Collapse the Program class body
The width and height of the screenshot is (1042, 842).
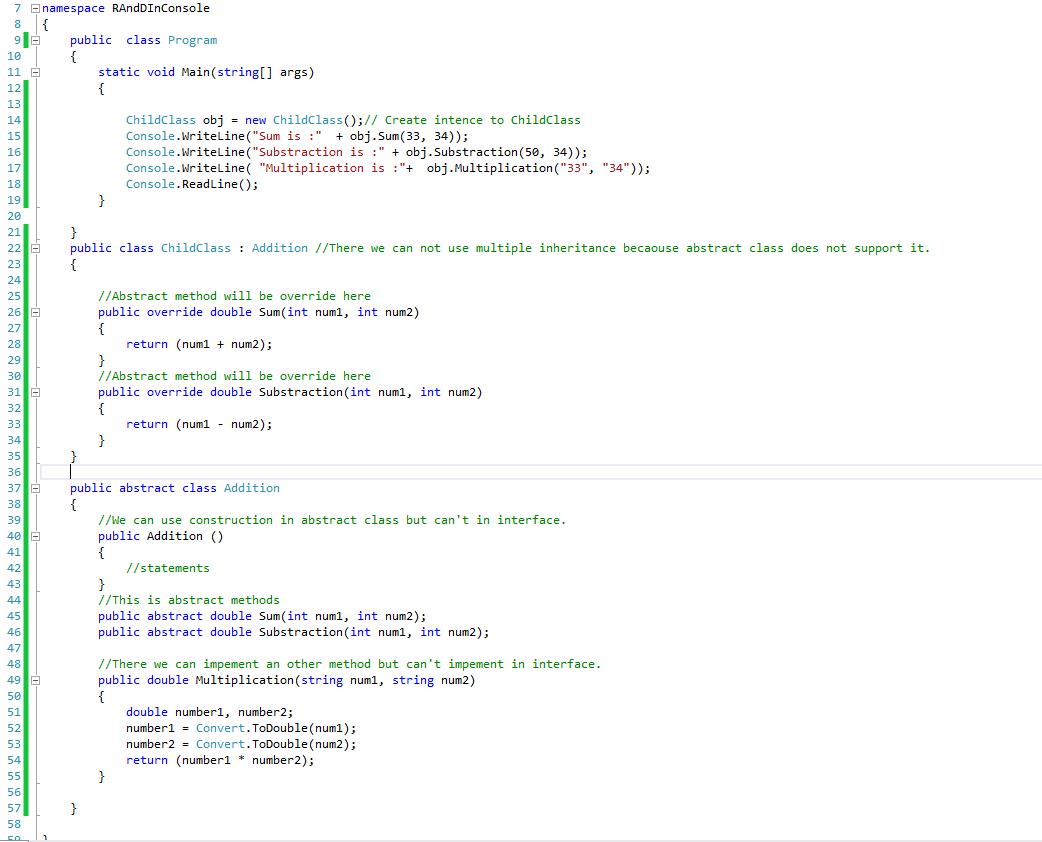[34, 40]
